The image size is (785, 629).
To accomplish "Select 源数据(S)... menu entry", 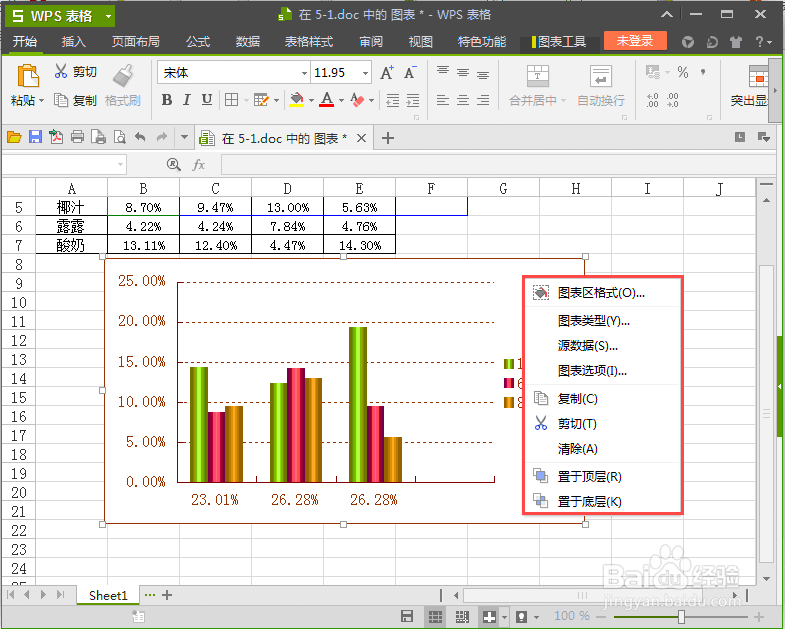I will (x=602, y=346).
